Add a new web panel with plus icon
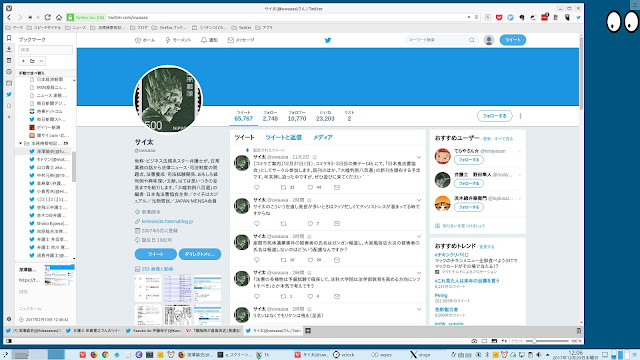The width and height of the screenshot is (640, 360). click(x=9, y=117)
